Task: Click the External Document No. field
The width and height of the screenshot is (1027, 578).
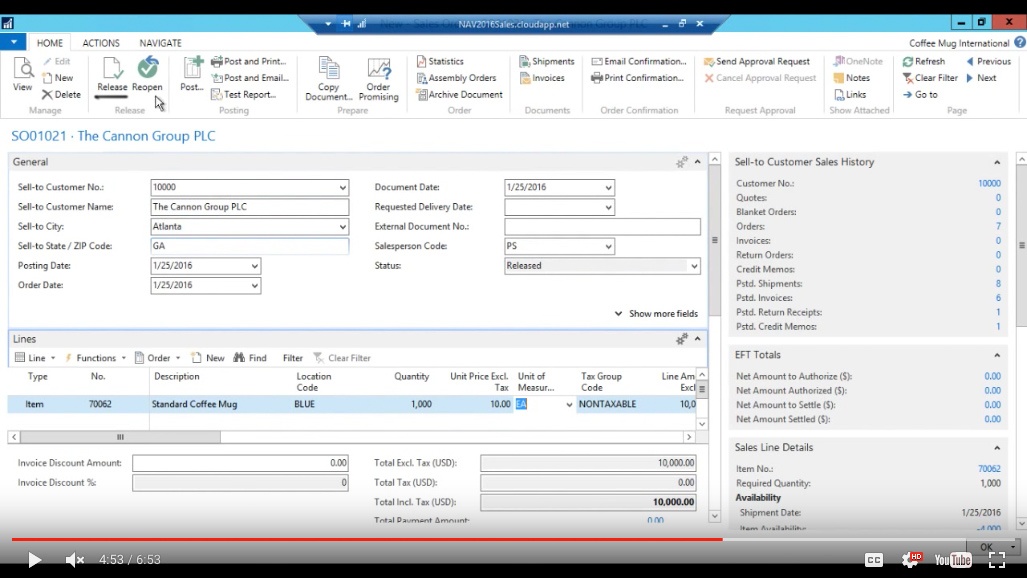Action: 602,227
